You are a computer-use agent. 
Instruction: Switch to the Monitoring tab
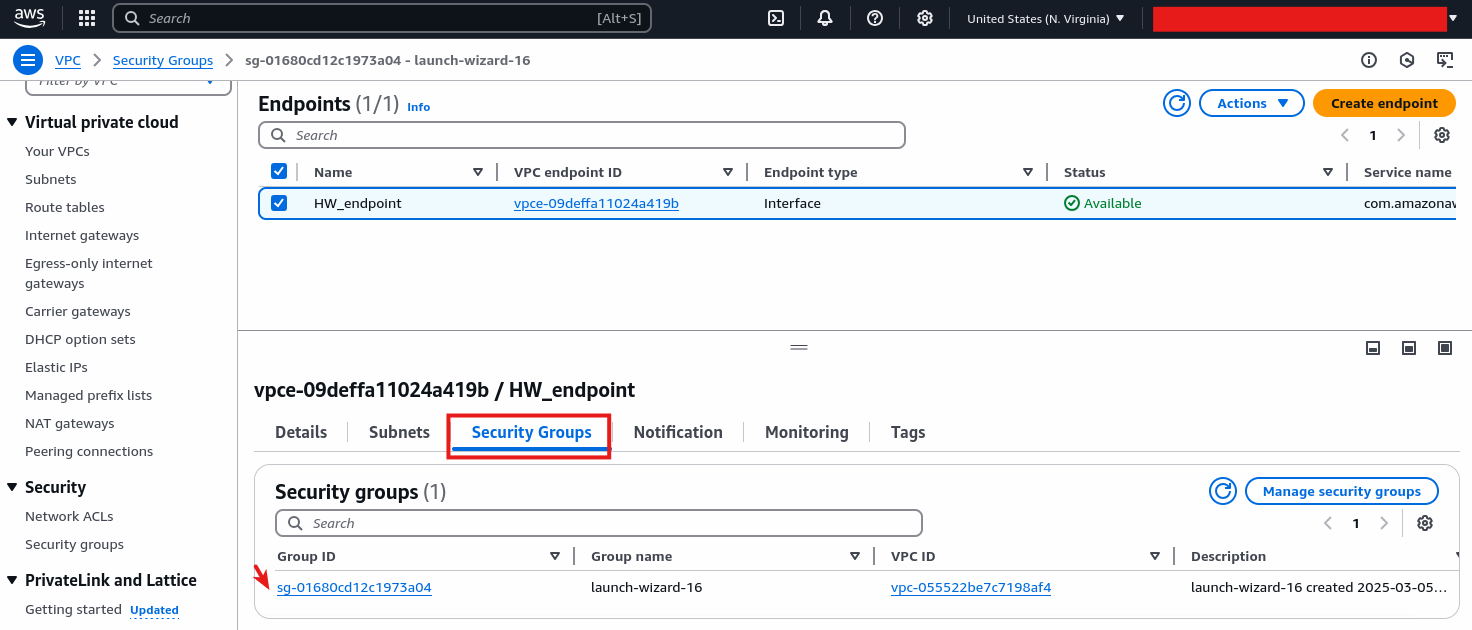pos(807,432)
